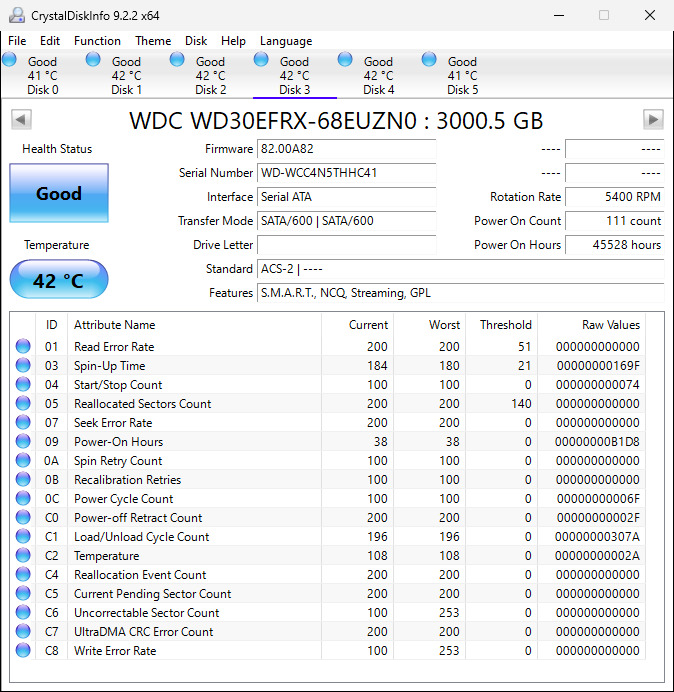Click status orb for Current Pending Sector Count
This screenshot has width=674, height=692.
(x=23, y=593)
